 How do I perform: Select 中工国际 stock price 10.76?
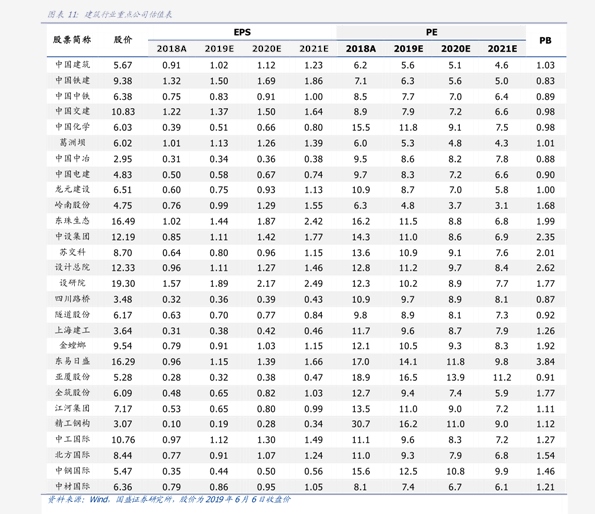tap(123, 440)
